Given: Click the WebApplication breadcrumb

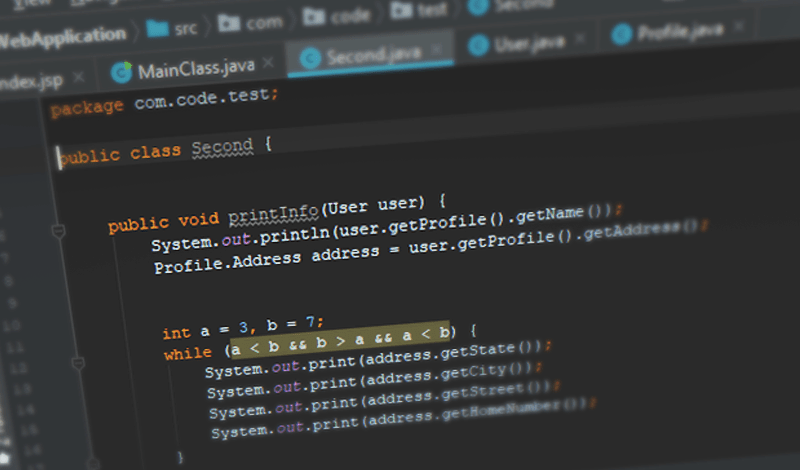Looking at the screenshot, I should coord(61,37).
